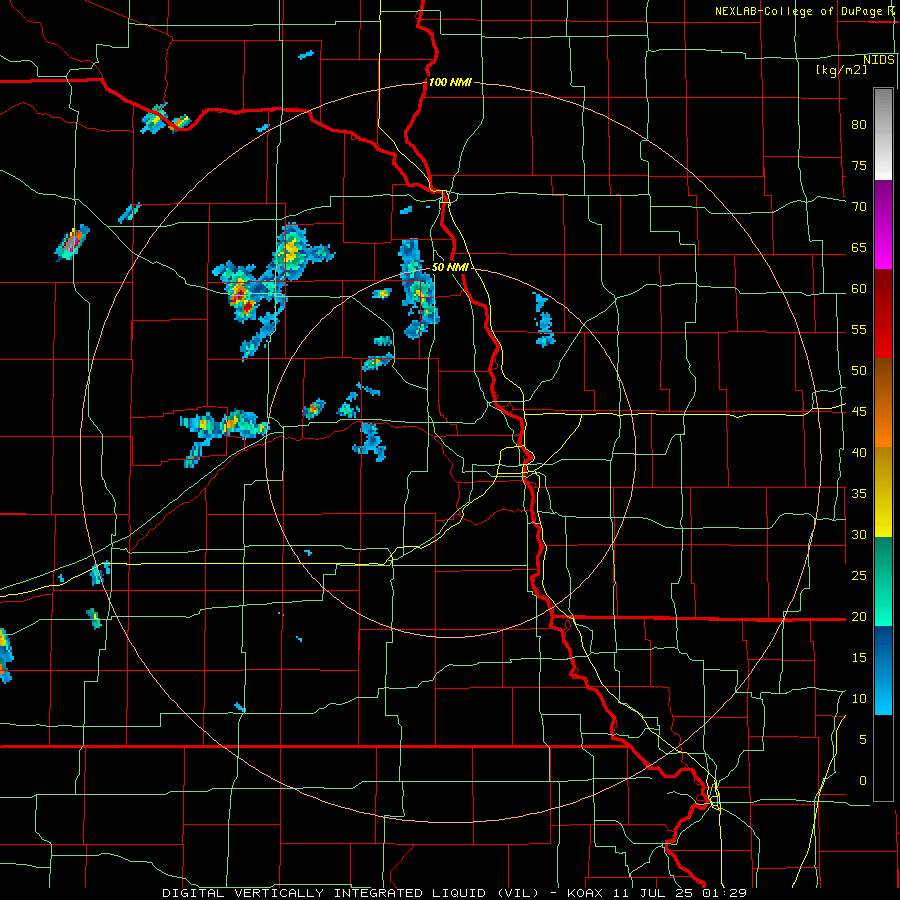This screenshot has width=900, height=900.
Task: Select the 45 value on the color scale
Action: [859, 412]
